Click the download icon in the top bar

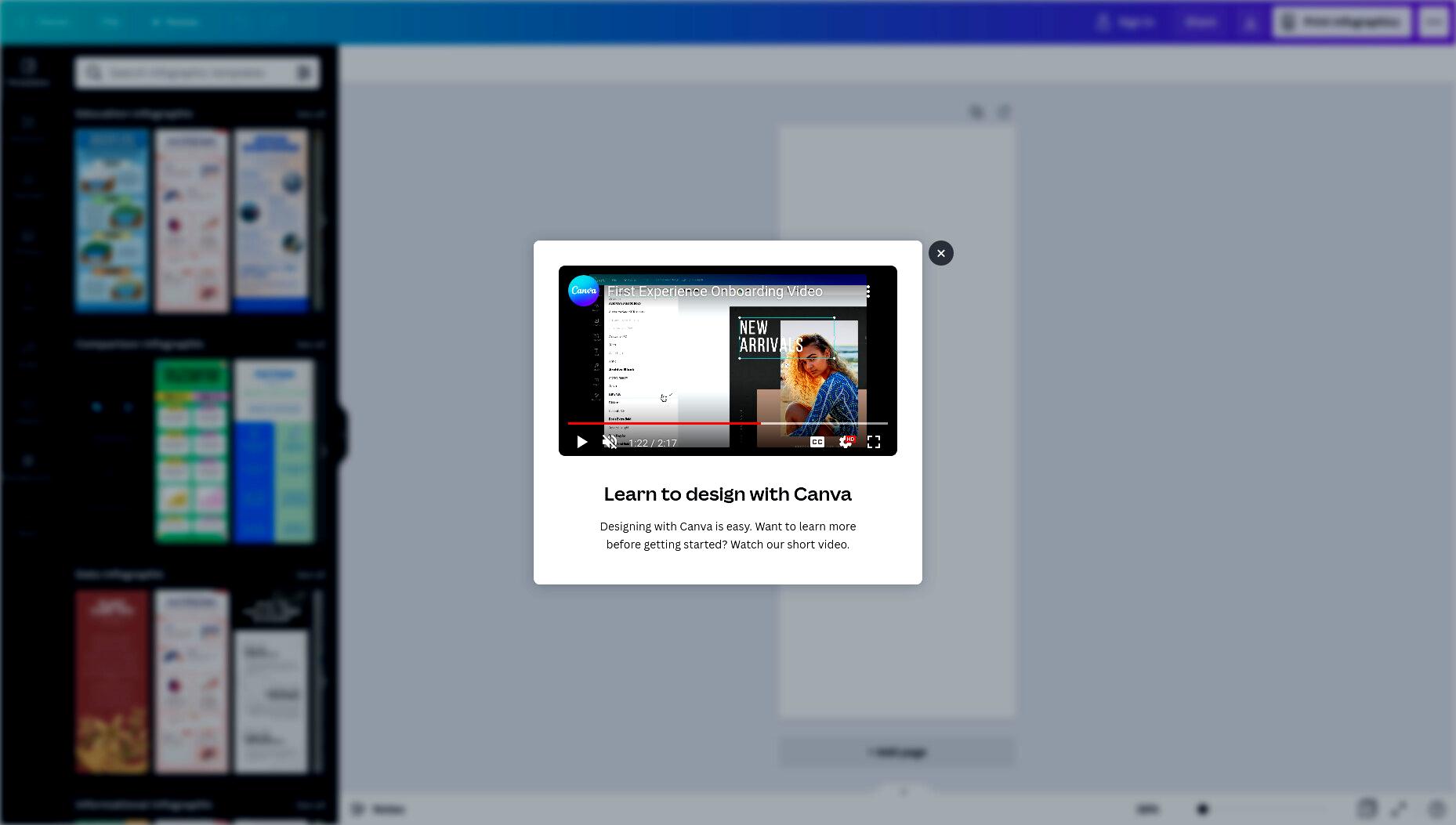(x=1250, y=23)
